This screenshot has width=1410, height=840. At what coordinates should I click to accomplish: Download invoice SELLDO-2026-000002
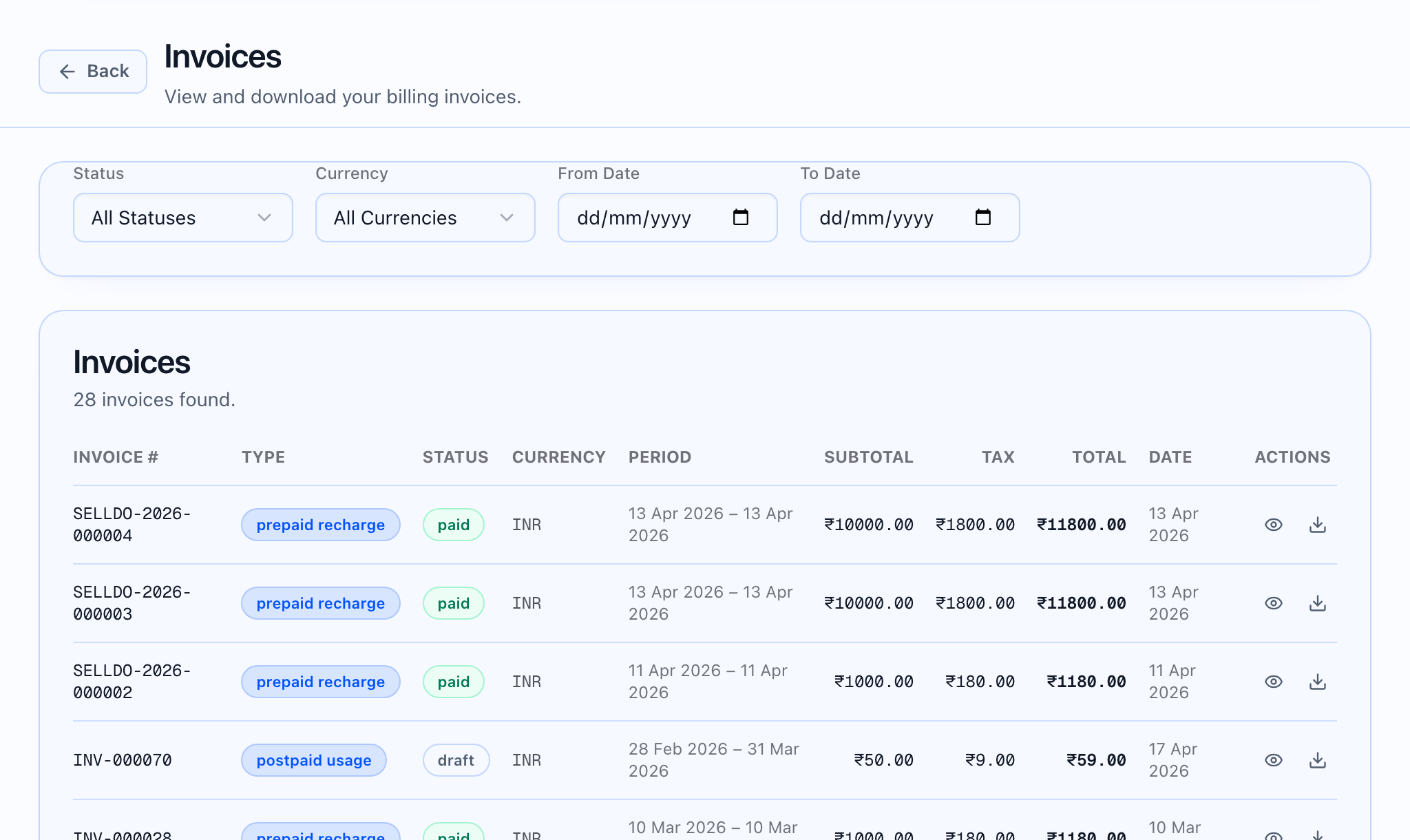(x=1318, y=682)
